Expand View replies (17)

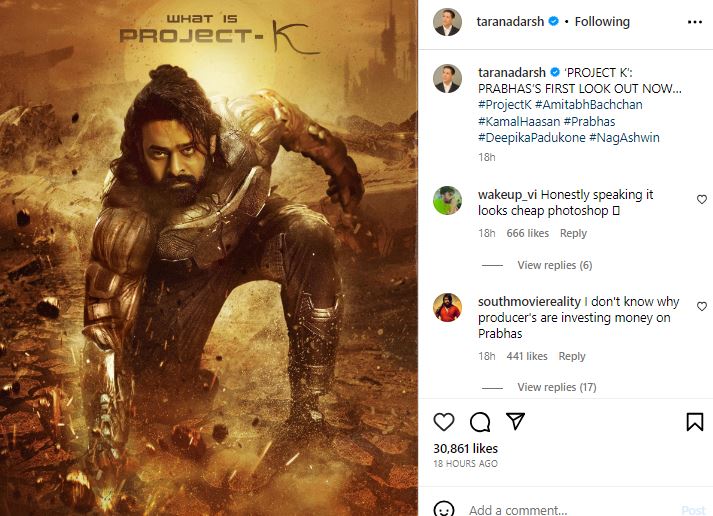click(x=557, y=387)
